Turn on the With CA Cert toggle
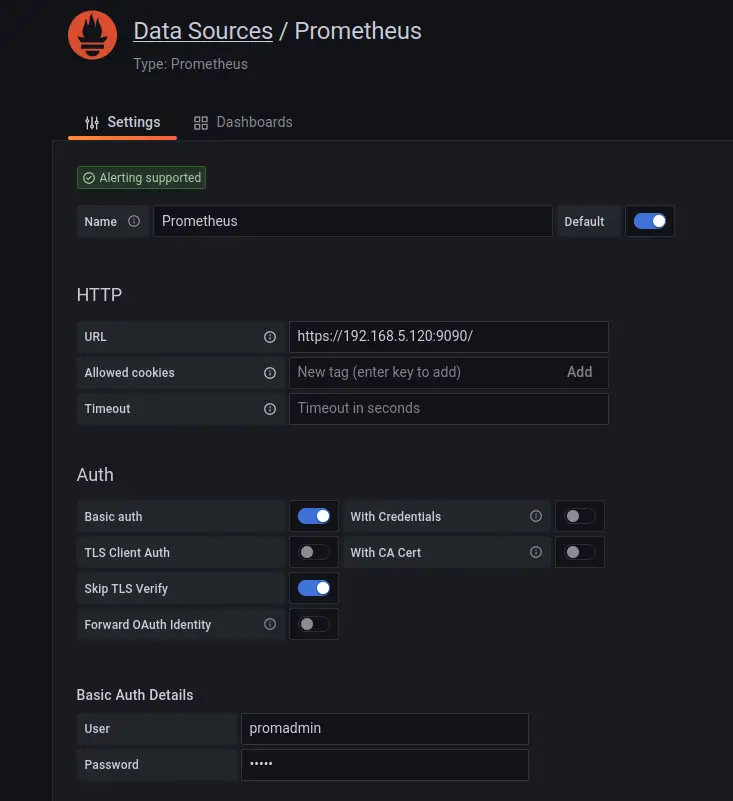 580,552
